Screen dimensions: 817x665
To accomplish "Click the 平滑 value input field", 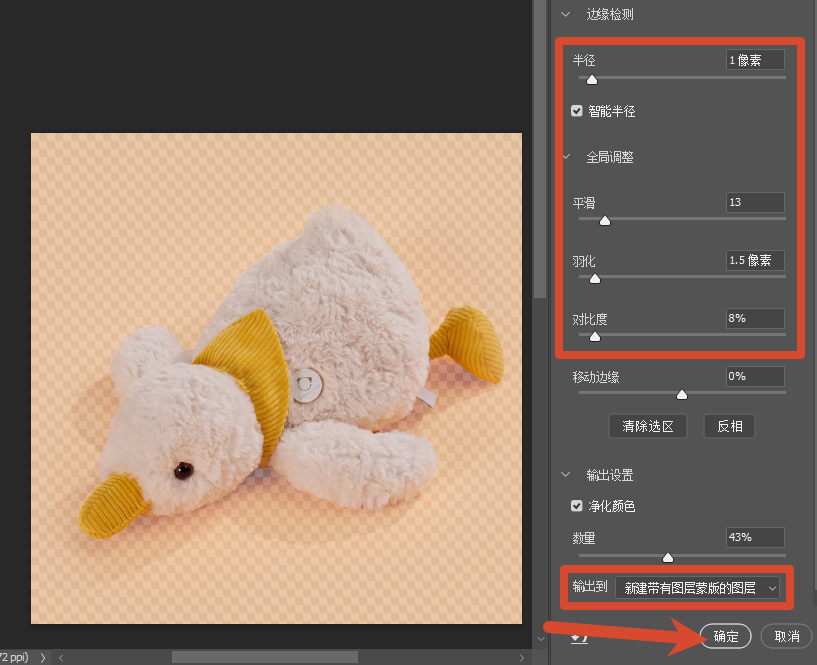I will coord(755,202).
